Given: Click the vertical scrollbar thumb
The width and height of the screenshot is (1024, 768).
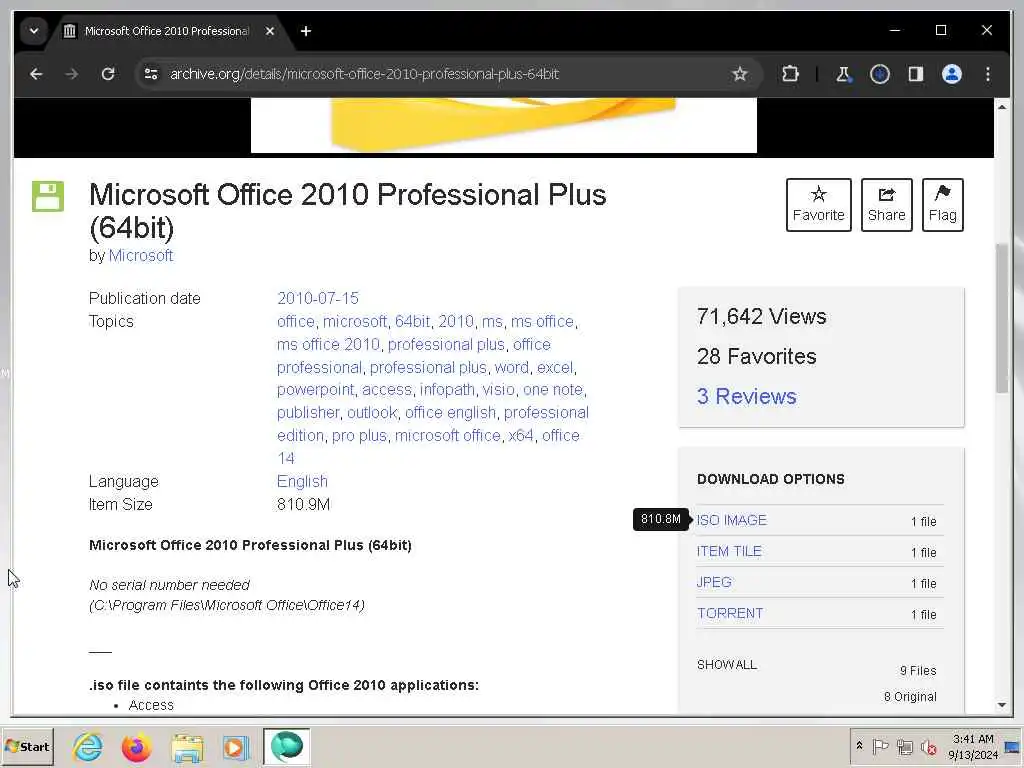Looking at the screenshot, I should (1002, 318).
